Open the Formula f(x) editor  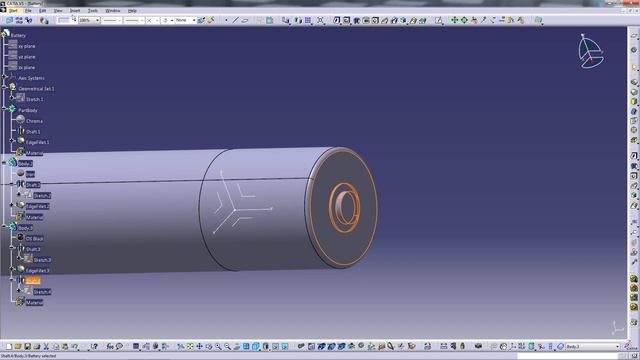point(110,347)
